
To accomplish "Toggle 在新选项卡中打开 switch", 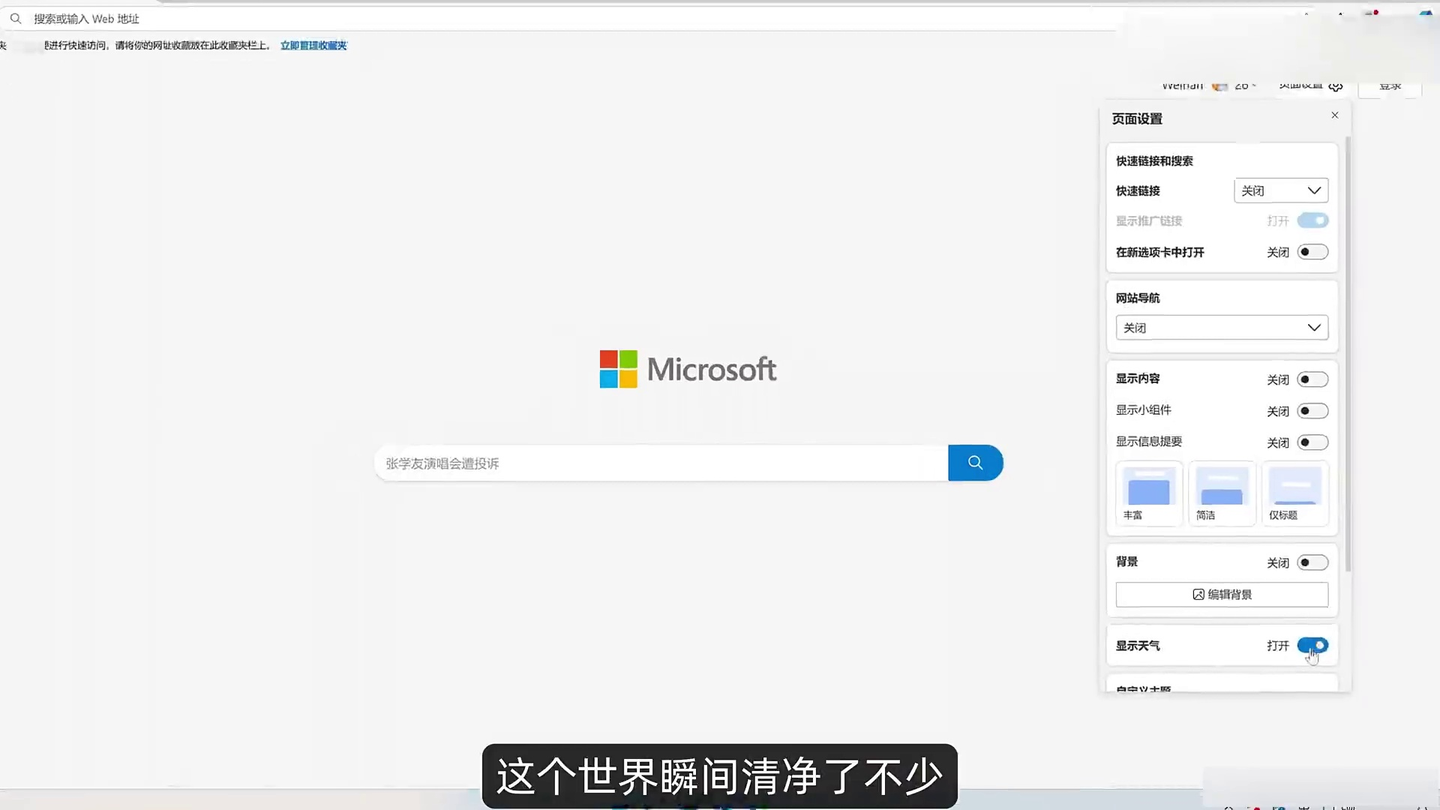I will (1312, 252).
